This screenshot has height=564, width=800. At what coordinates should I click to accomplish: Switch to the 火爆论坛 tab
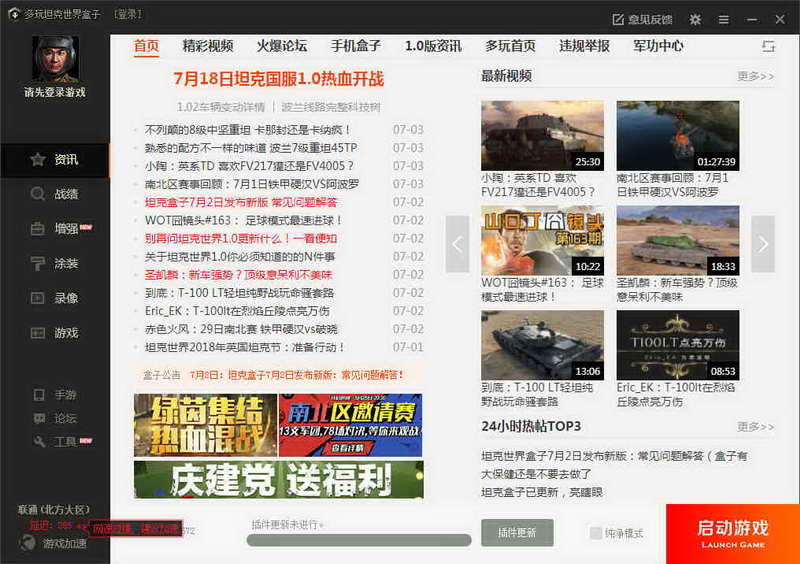tap(282, 46)
